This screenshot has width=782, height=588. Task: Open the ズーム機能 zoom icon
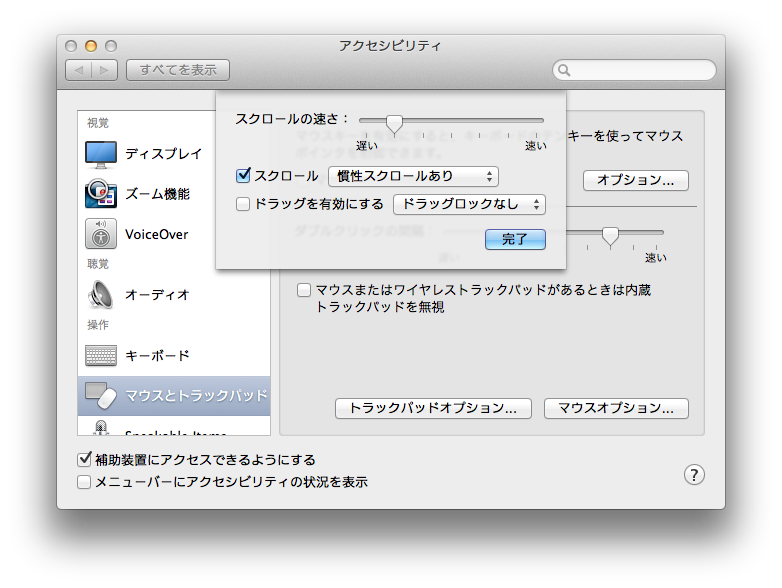click(101, 194)
